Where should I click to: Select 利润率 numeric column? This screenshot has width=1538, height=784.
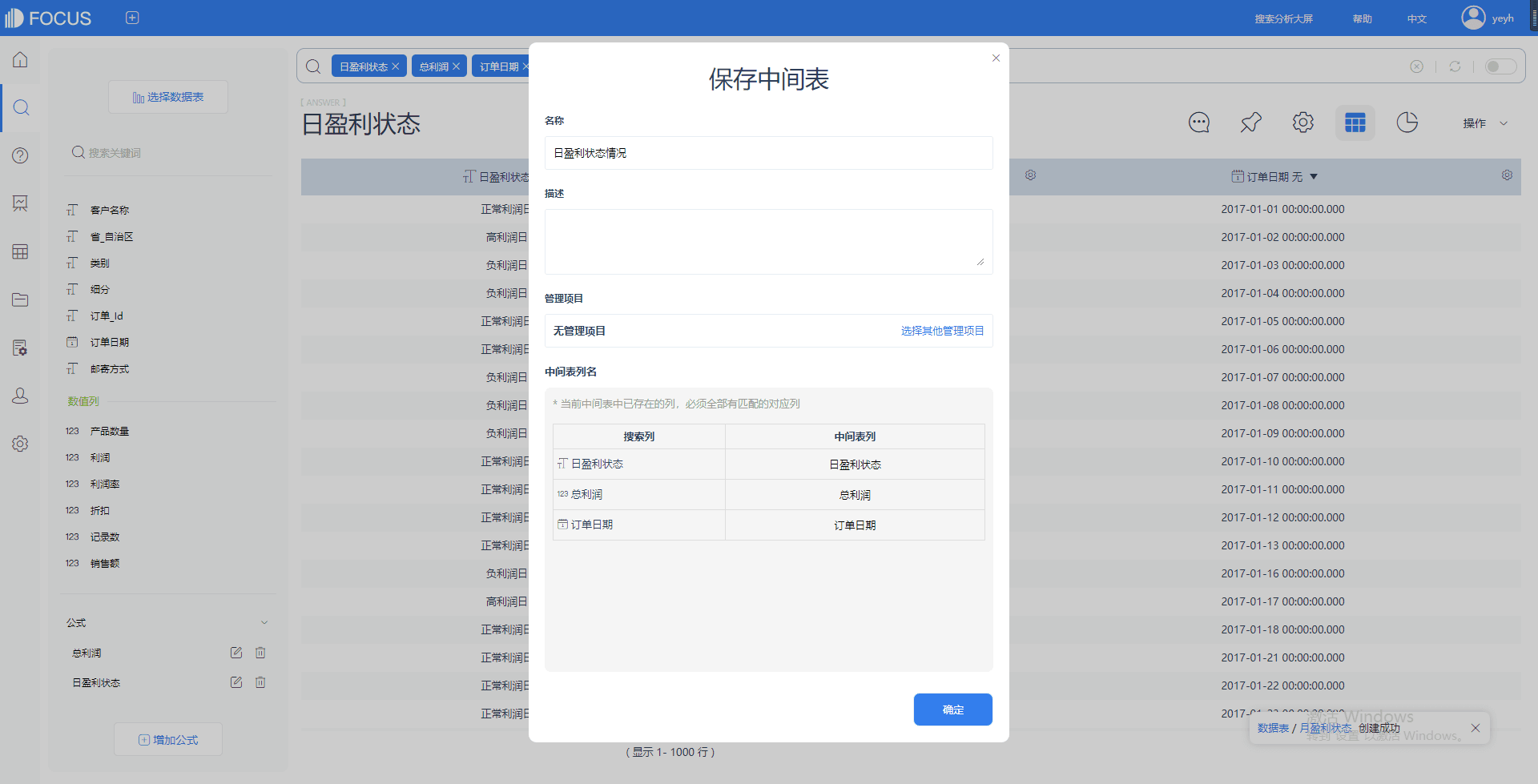(105, 484)
